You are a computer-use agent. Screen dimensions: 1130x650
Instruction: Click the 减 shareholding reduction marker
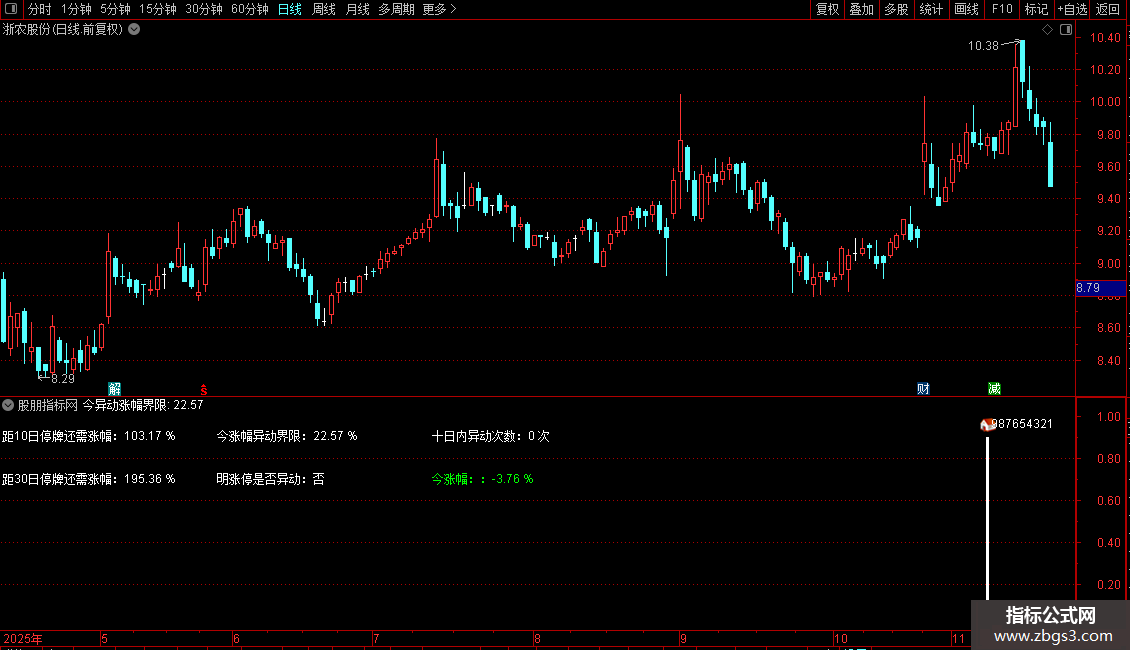995,389
